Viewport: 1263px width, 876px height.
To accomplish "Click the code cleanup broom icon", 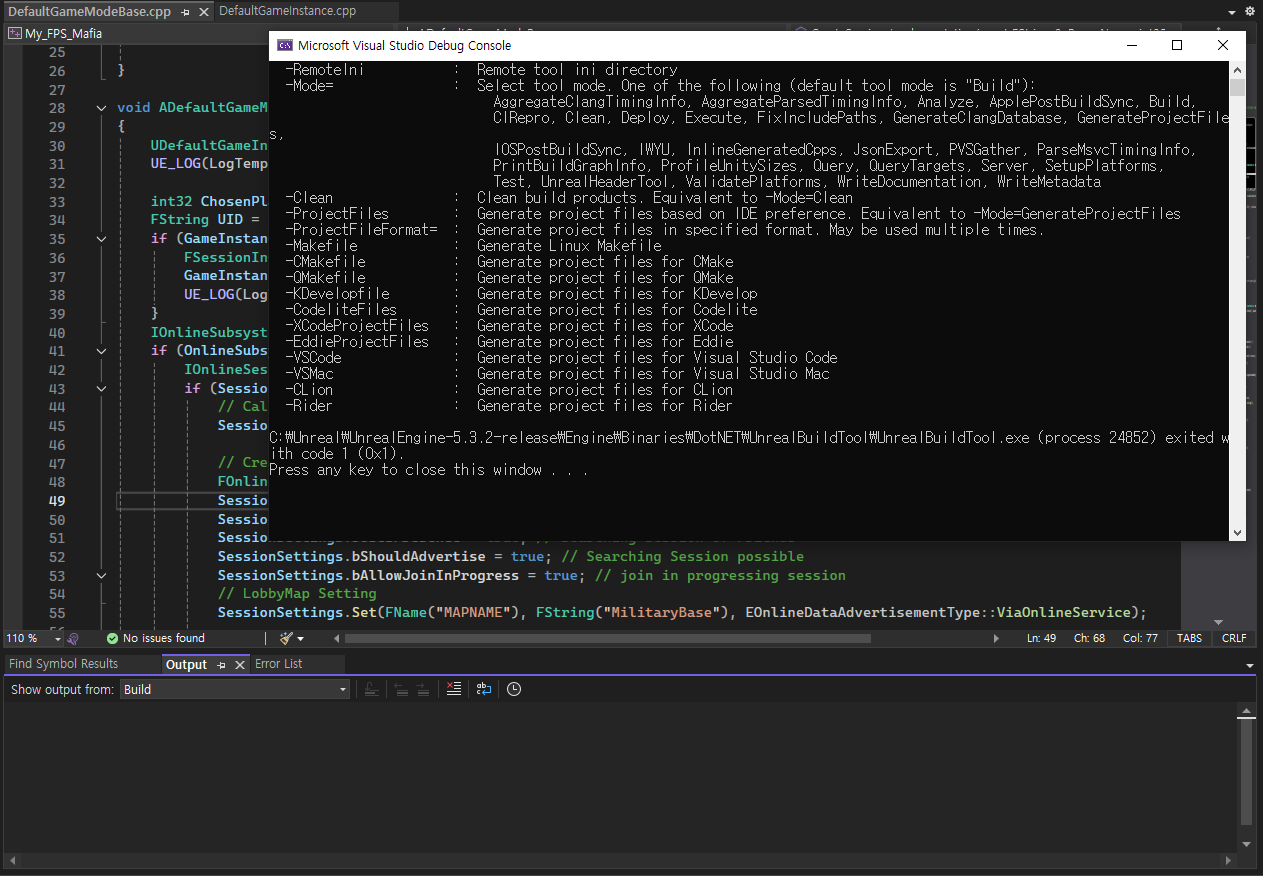I will point(286,638).
